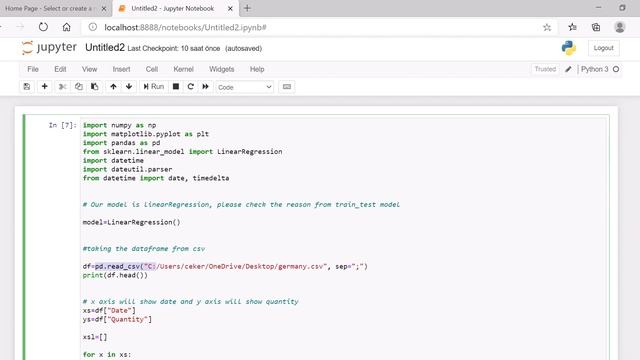The width and height of the screenshot is (640, 360).
Task: Move selected cell up arrow
Action: (113, 87)
